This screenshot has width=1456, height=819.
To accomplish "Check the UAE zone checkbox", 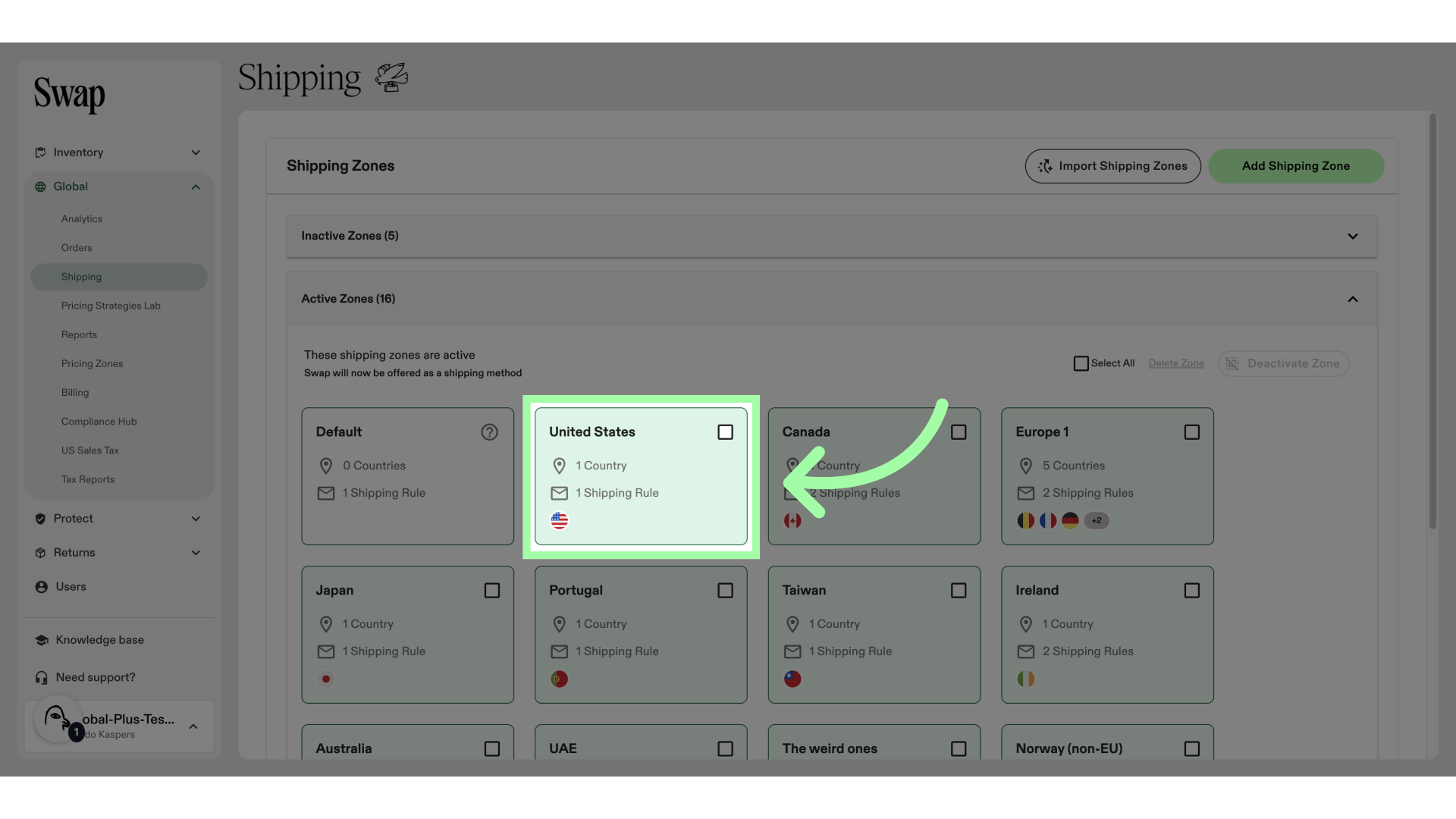I will pyautogui.click(x=725, y=749).
